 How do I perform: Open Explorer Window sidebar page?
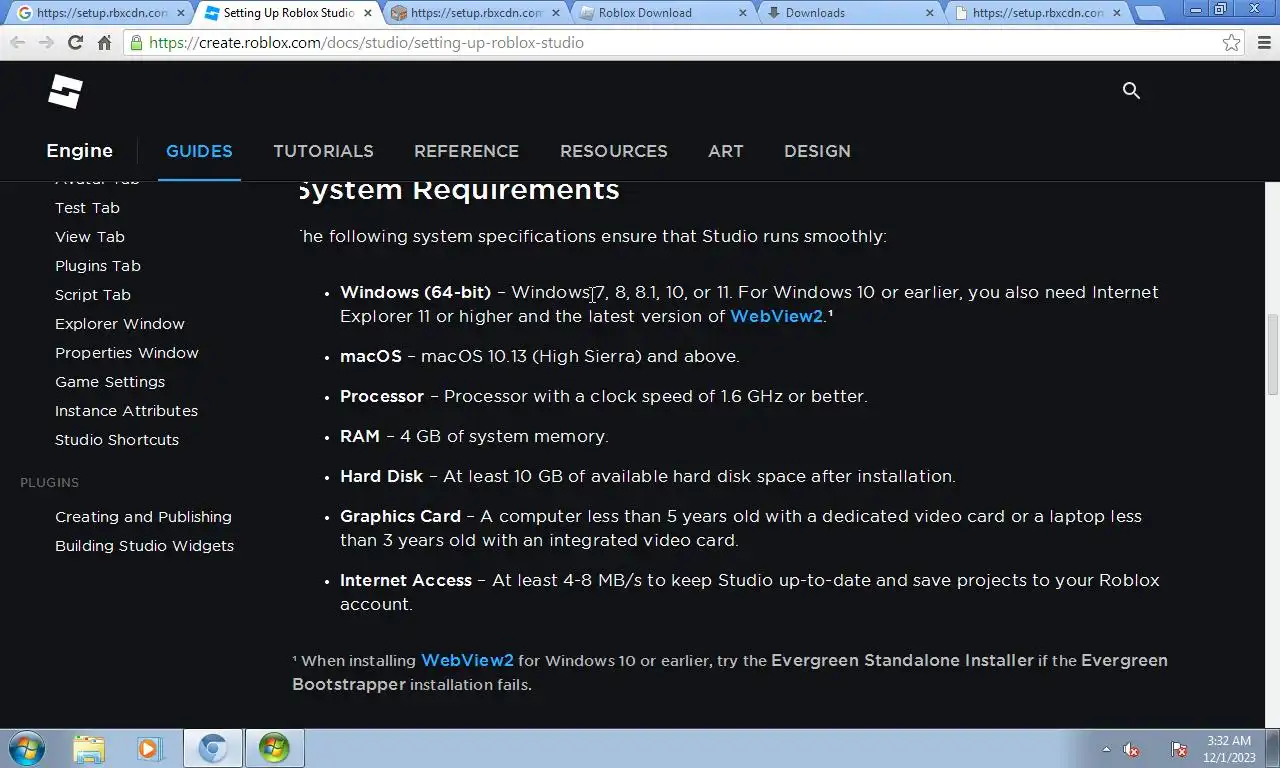click(x=120, y=324)
